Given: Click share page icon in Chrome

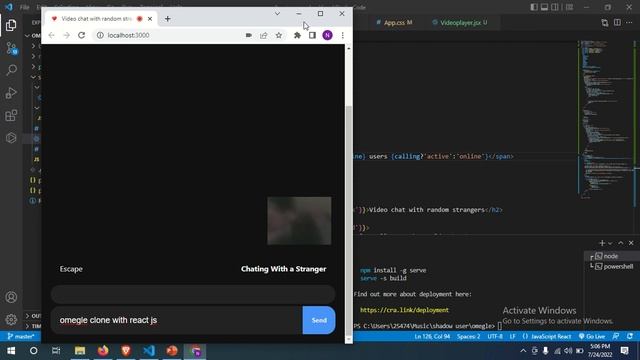Looking at the screenshot, I should click(264, 36).
